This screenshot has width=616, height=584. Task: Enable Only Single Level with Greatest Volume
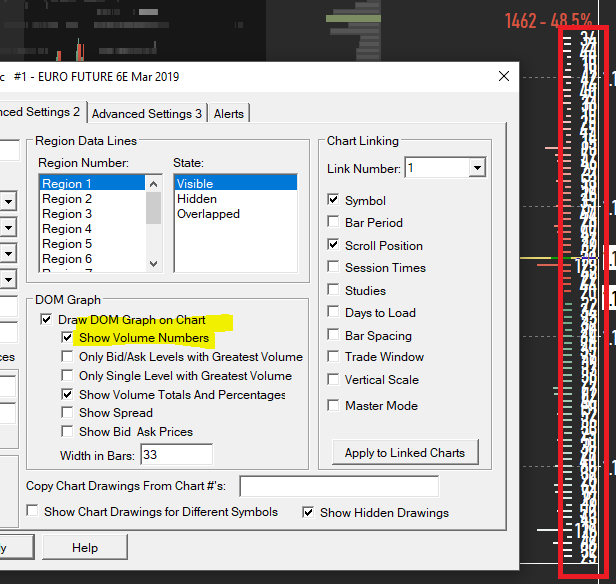[67, 375]
